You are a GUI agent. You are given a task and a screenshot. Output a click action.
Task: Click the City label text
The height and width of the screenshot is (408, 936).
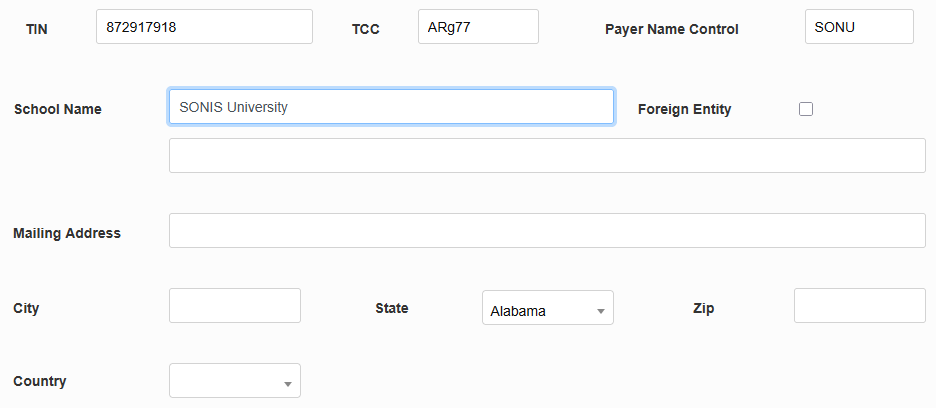[26, 308]
